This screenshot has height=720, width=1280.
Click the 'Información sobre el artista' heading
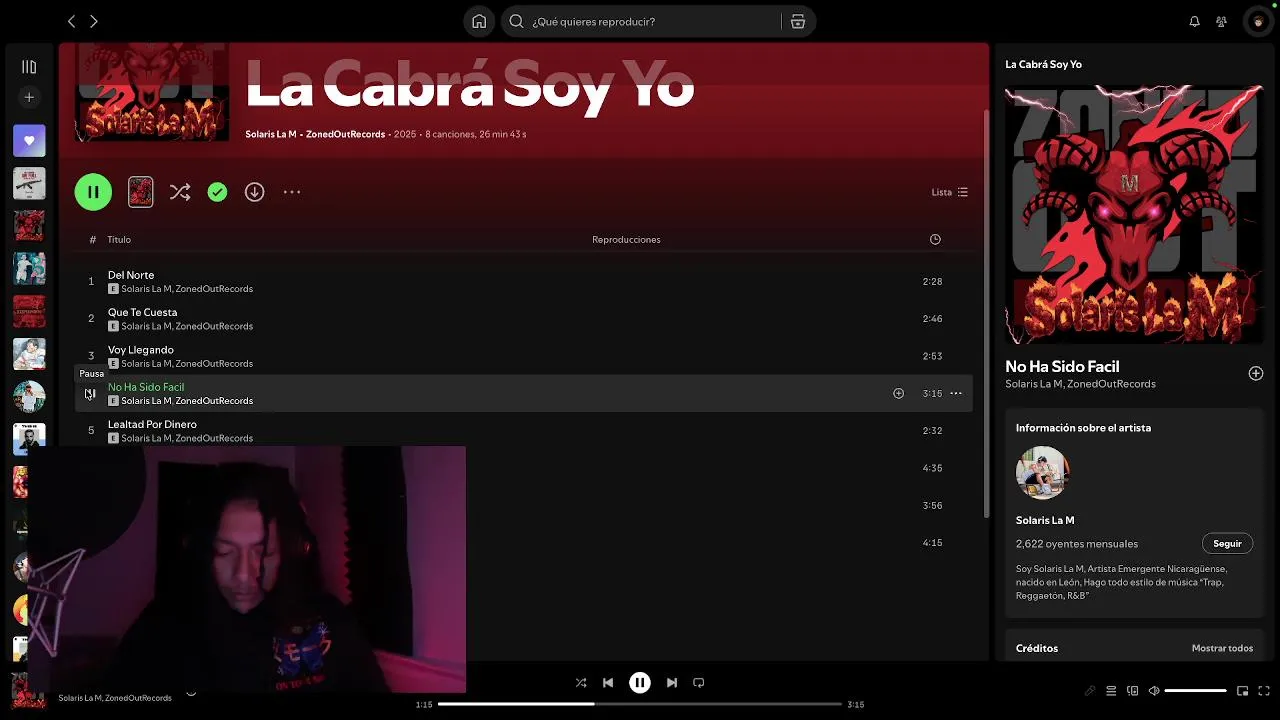tap(1083, 428)
